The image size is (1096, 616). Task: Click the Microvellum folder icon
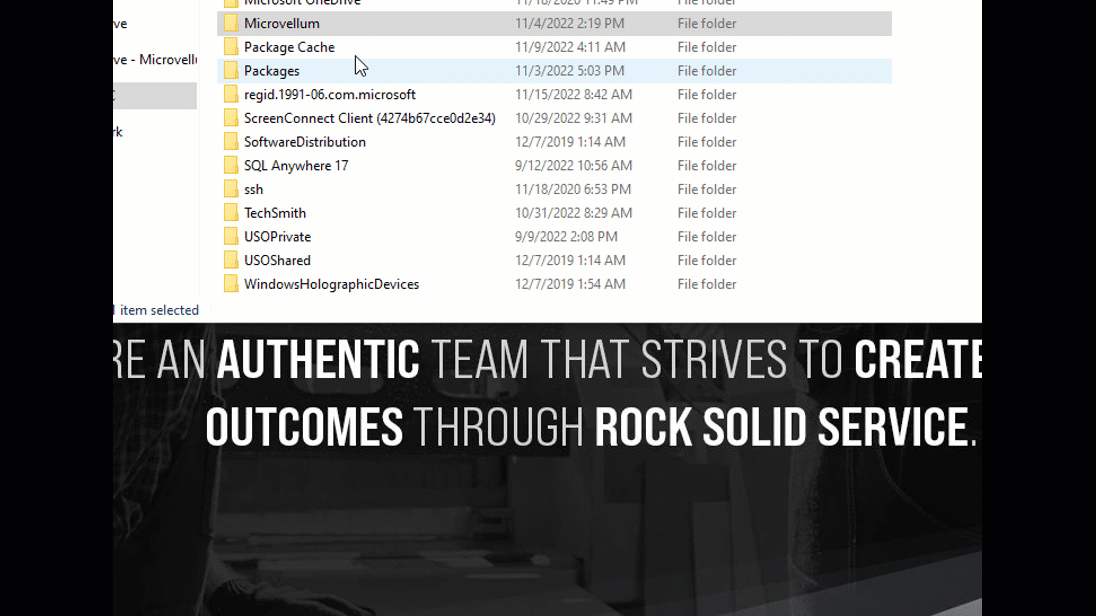pyautogui.click(x=231, y=23)
